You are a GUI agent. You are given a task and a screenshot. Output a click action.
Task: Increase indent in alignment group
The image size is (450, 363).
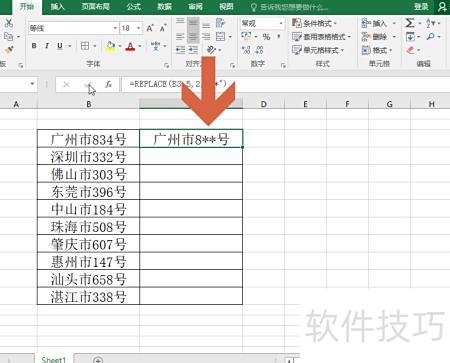[x=193, y=50]
